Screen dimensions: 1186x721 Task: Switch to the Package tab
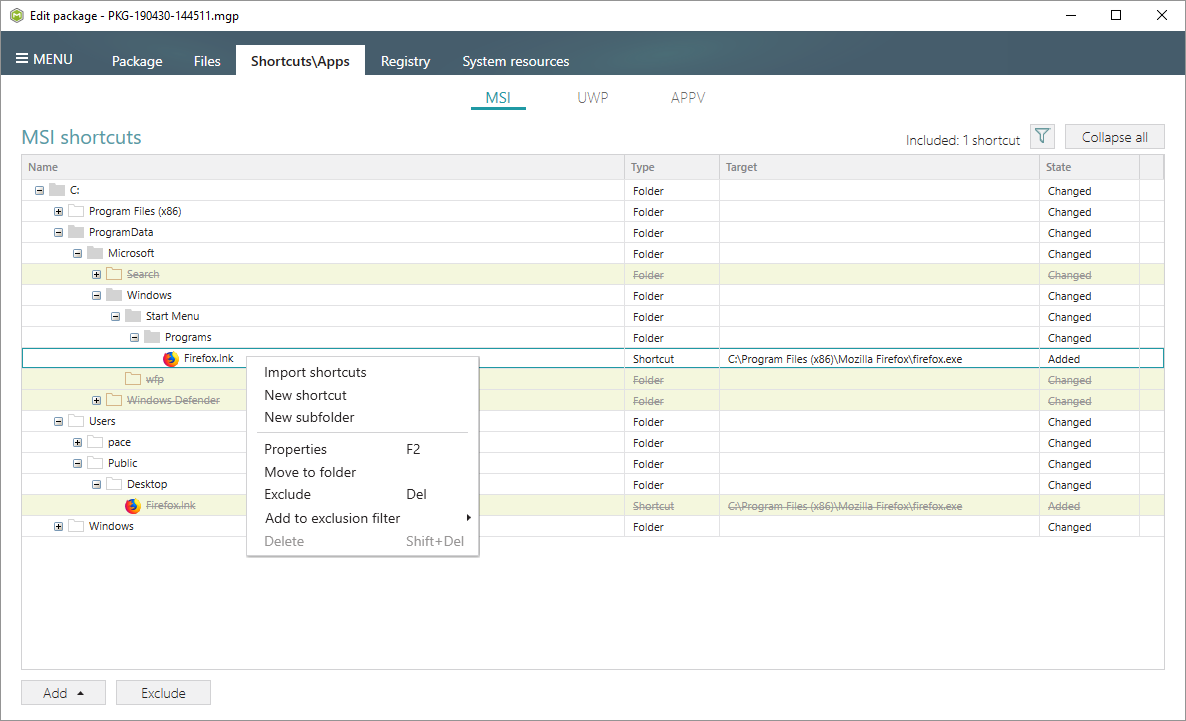(x=137, y=61)
